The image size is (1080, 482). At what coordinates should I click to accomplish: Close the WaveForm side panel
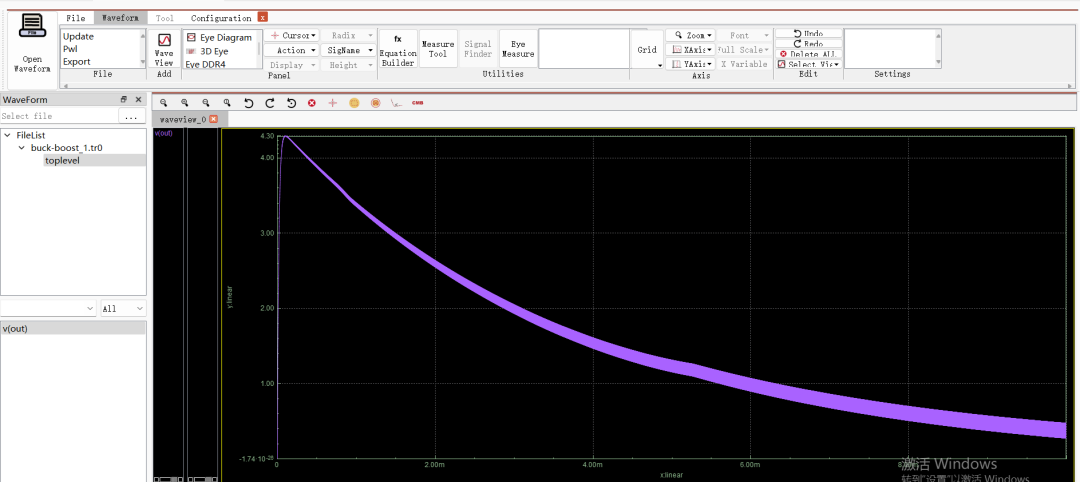pyautogui.click(x=138, y=100)
